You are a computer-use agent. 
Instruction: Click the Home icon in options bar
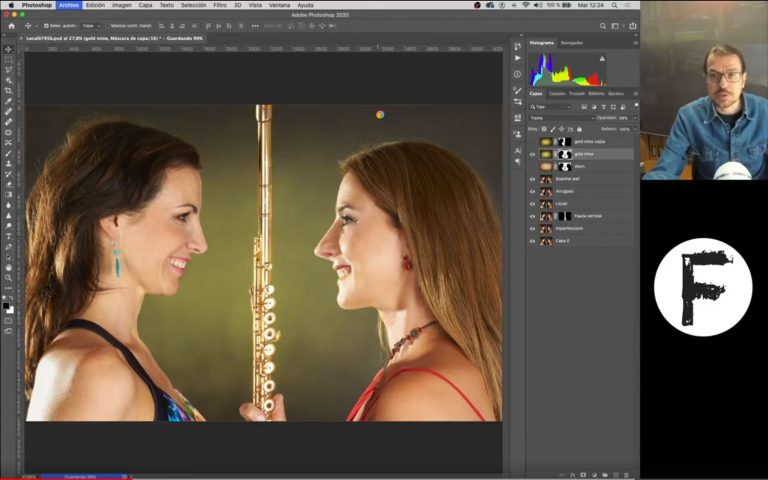12,26
